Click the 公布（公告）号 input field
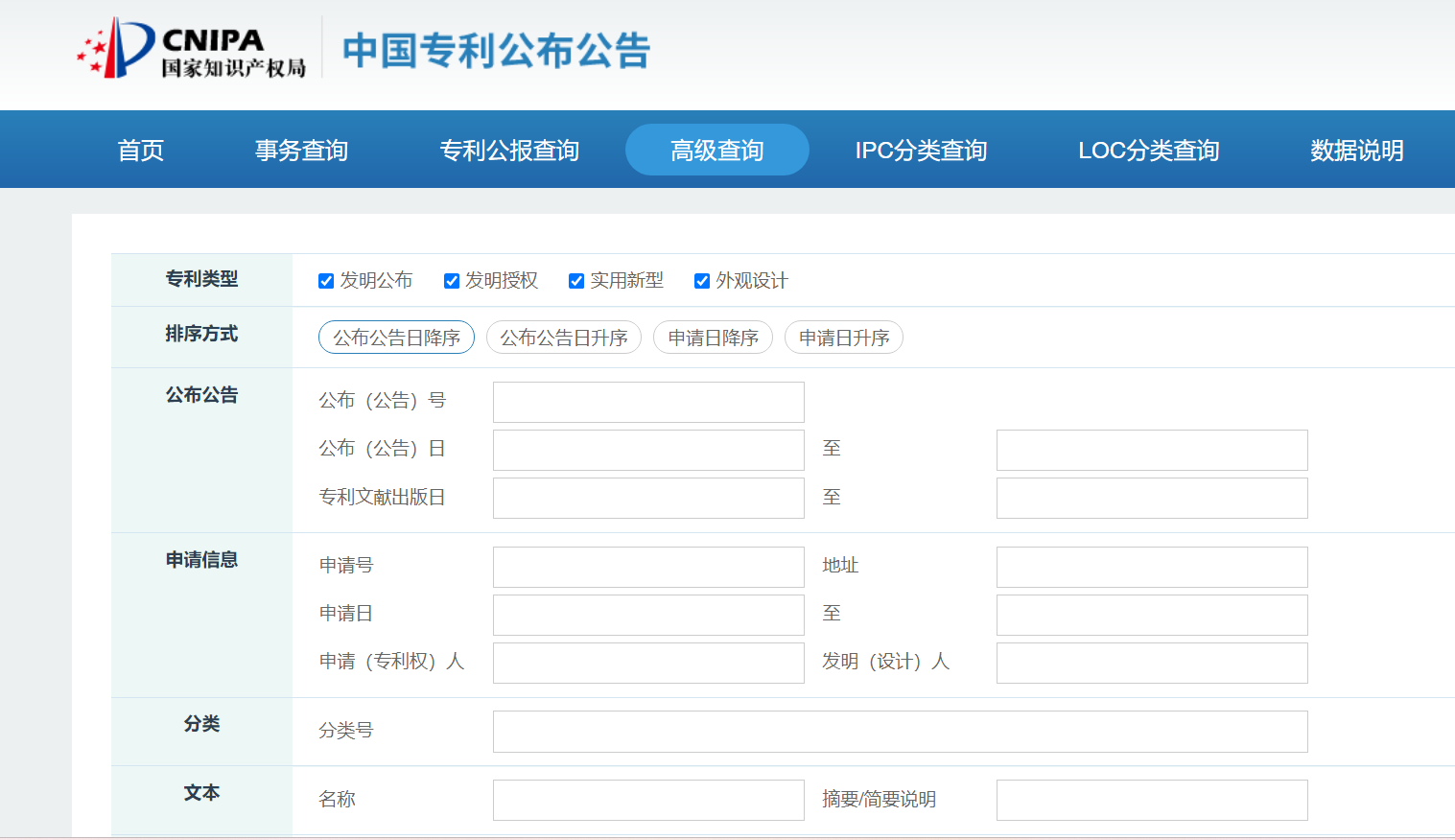The width and height of the screenshot is (1455, 840). [647, 402]
